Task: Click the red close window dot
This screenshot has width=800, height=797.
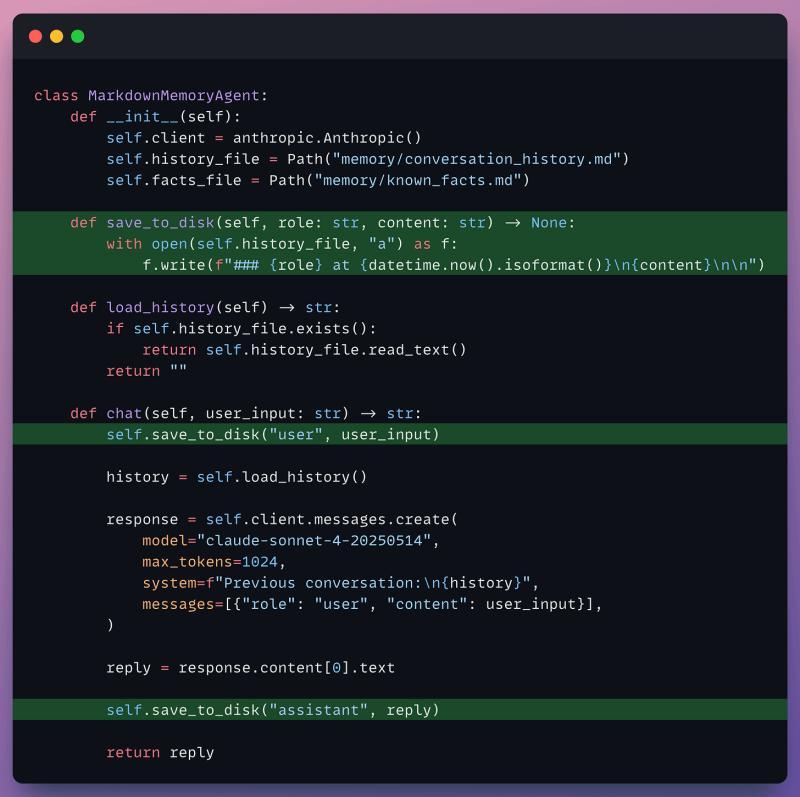Action: [x=35, y=36]
